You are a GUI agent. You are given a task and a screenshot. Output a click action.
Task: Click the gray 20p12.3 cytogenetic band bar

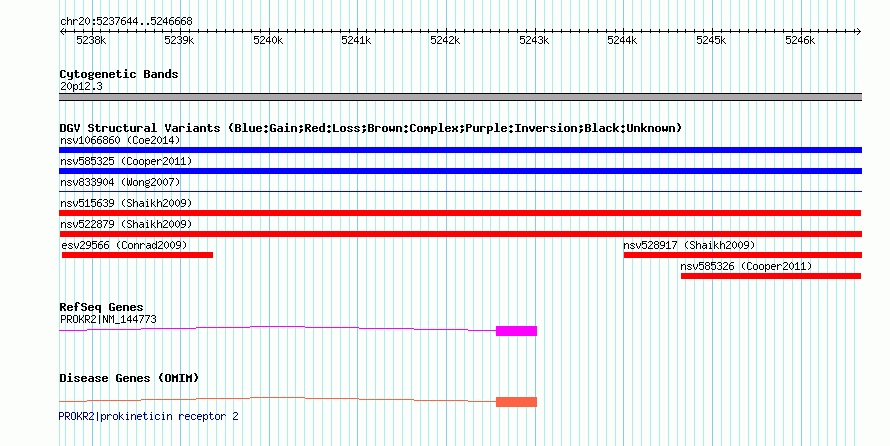click(x=460, y=97)
